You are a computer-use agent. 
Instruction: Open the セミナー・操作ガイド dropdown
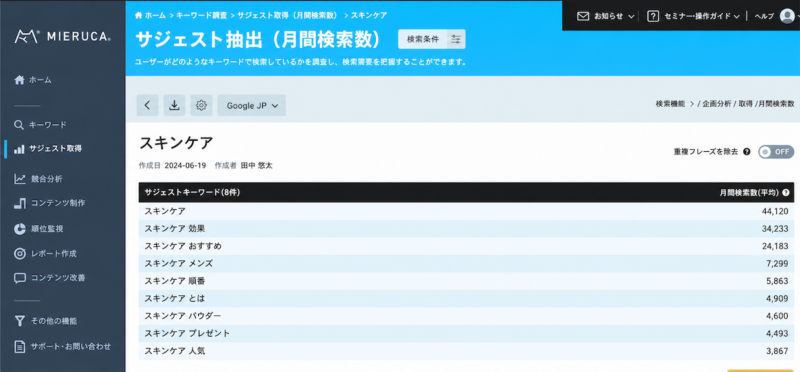[x=702, y=16]
